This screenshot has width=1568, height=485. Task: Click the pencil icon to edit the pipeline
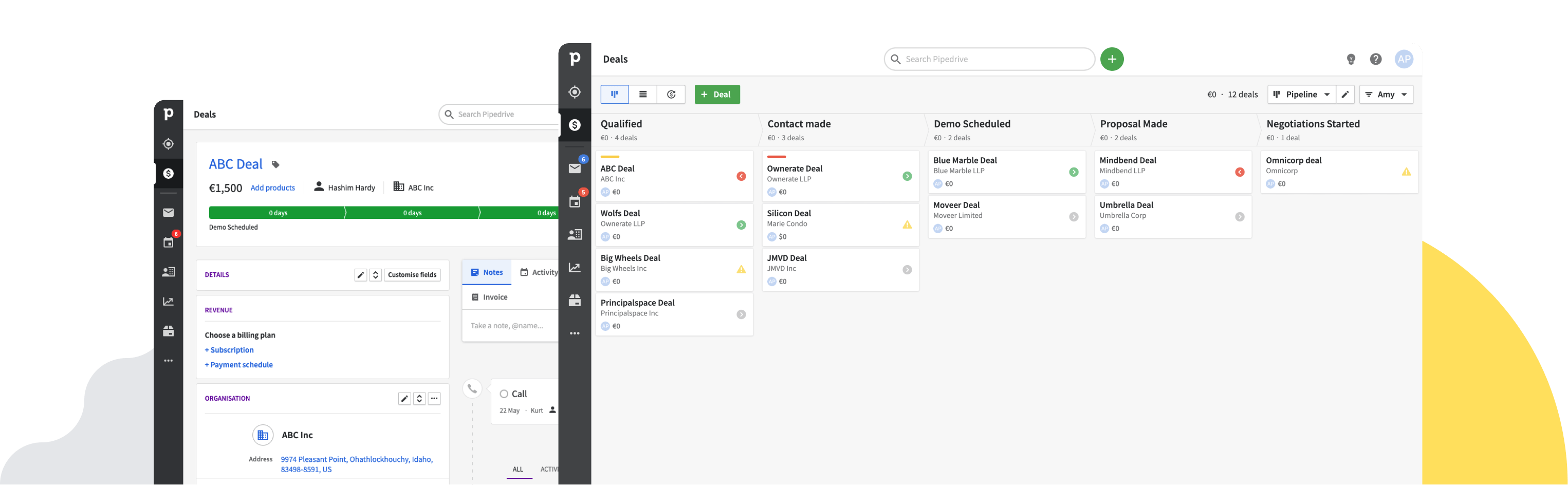(1345, 95)
